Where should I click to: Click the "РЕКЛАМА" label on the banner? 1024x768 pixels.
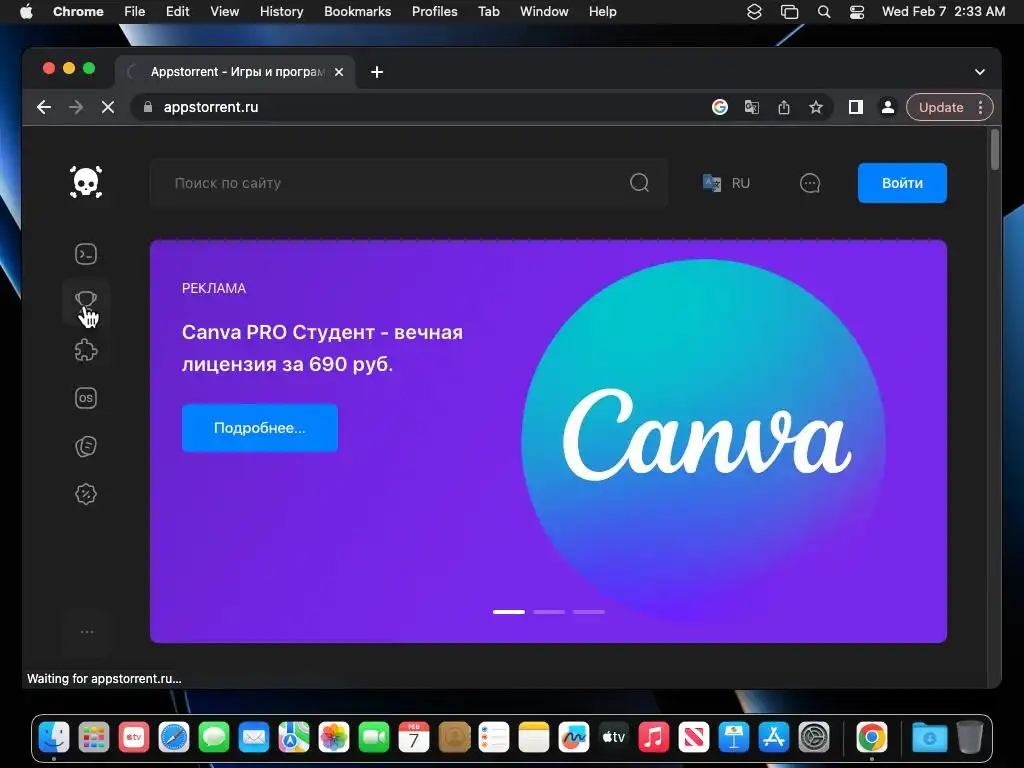tap(214, 288)
